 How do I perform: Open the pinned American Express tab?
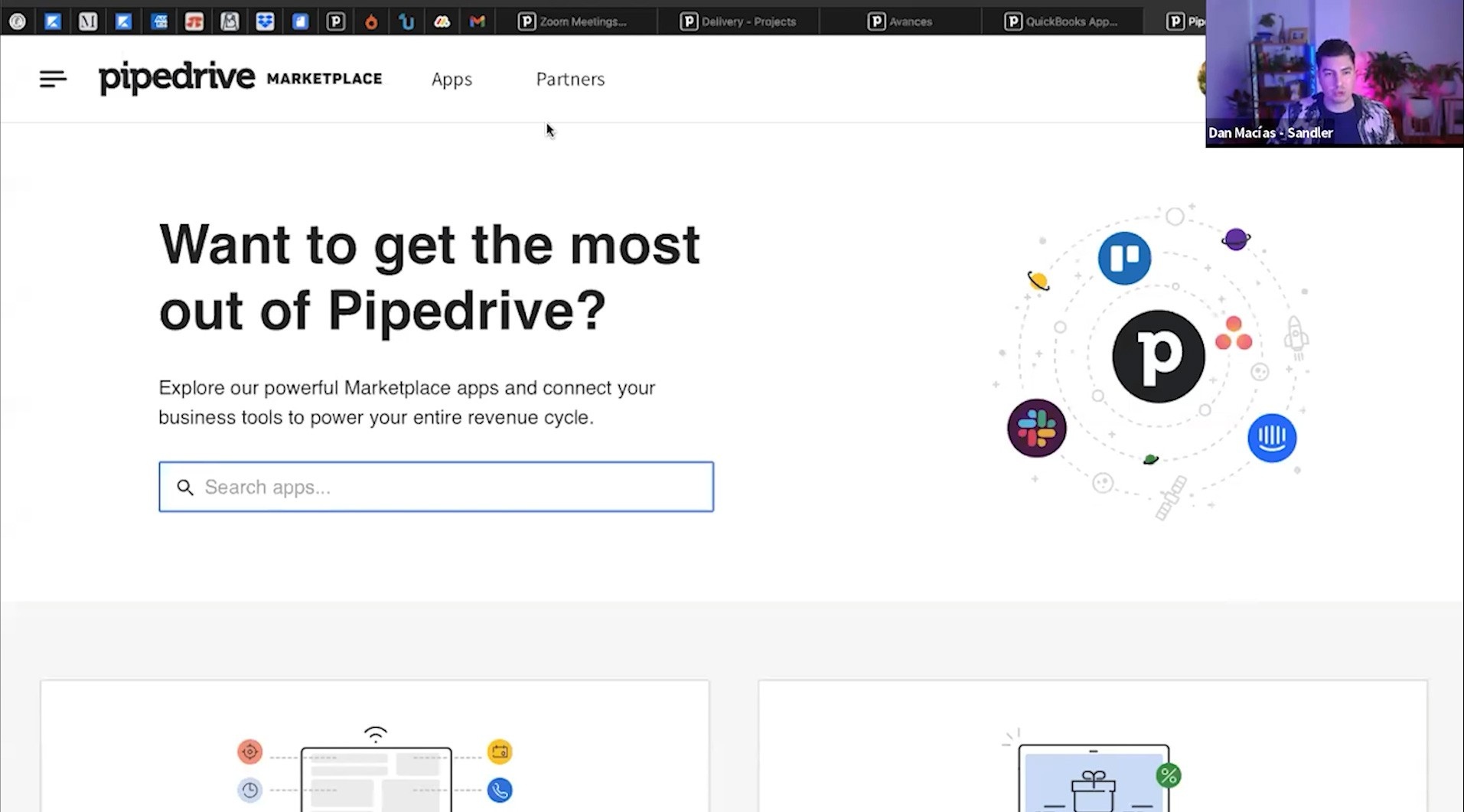[159, 21]
